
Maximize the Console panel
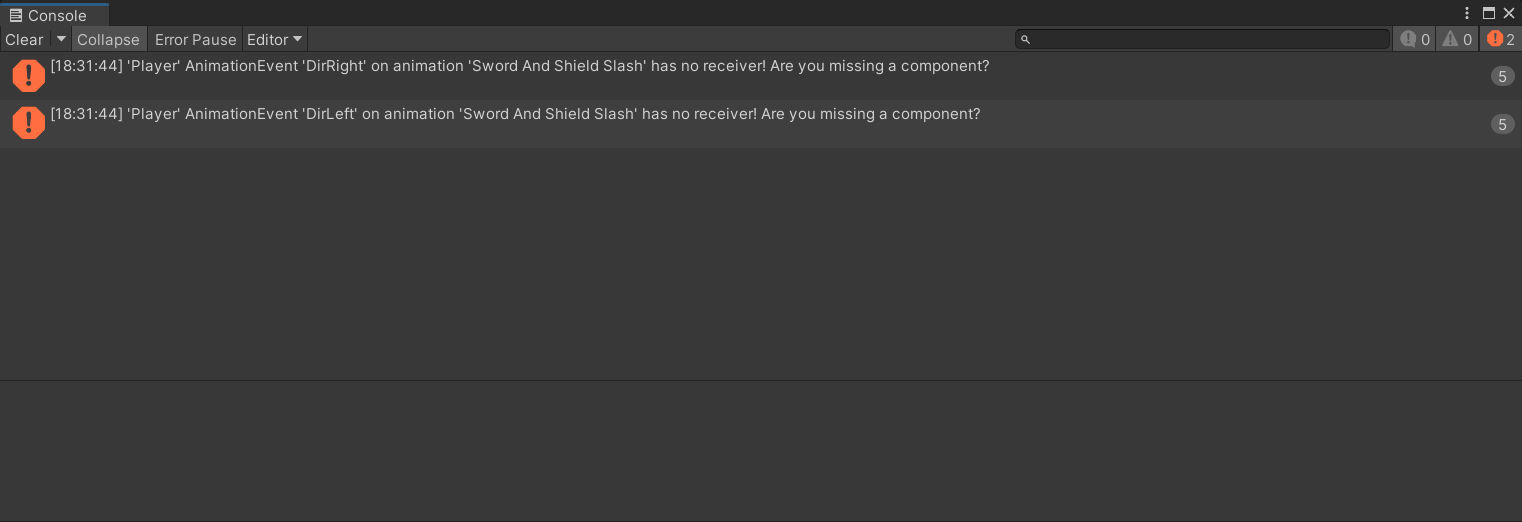pos(1489,13)
